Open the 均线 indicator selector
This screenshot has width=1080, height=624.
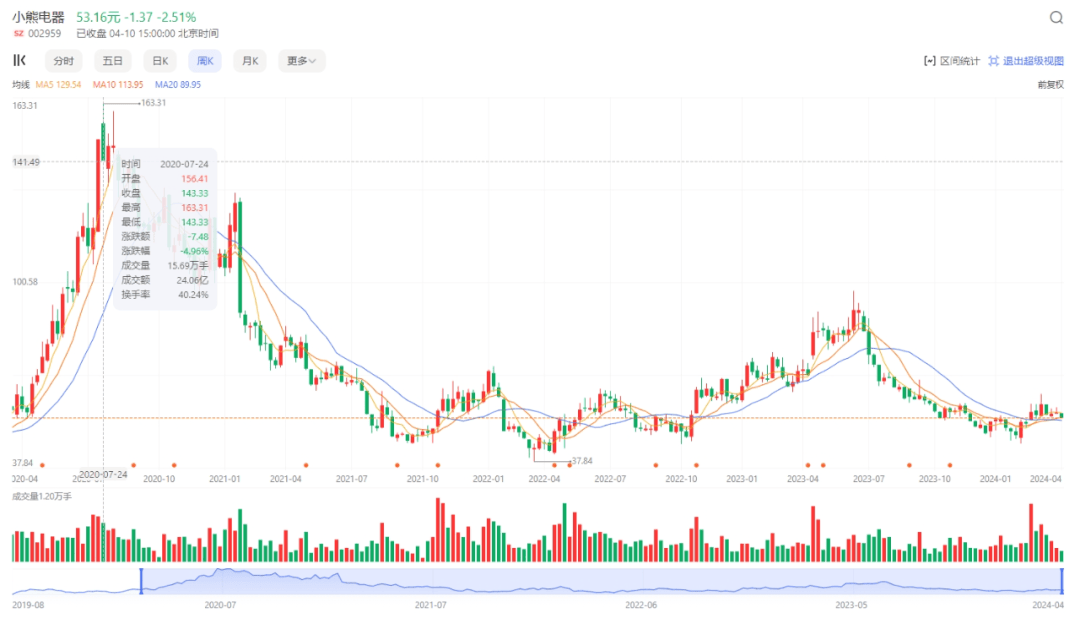[21, 85]
